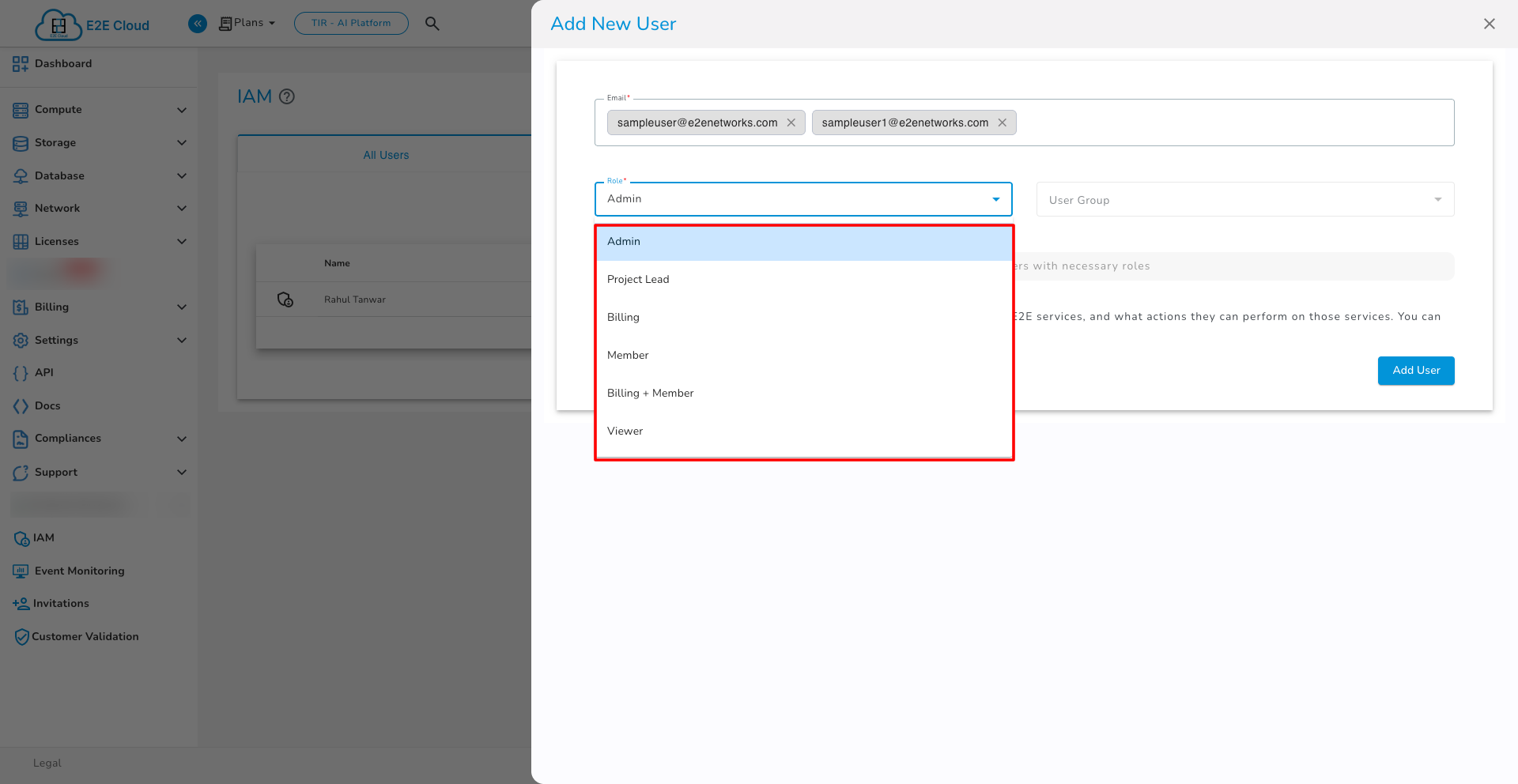
Task: Remove sampleuser1@e2enetworks.com email chip
Action: coord(1002,122)
